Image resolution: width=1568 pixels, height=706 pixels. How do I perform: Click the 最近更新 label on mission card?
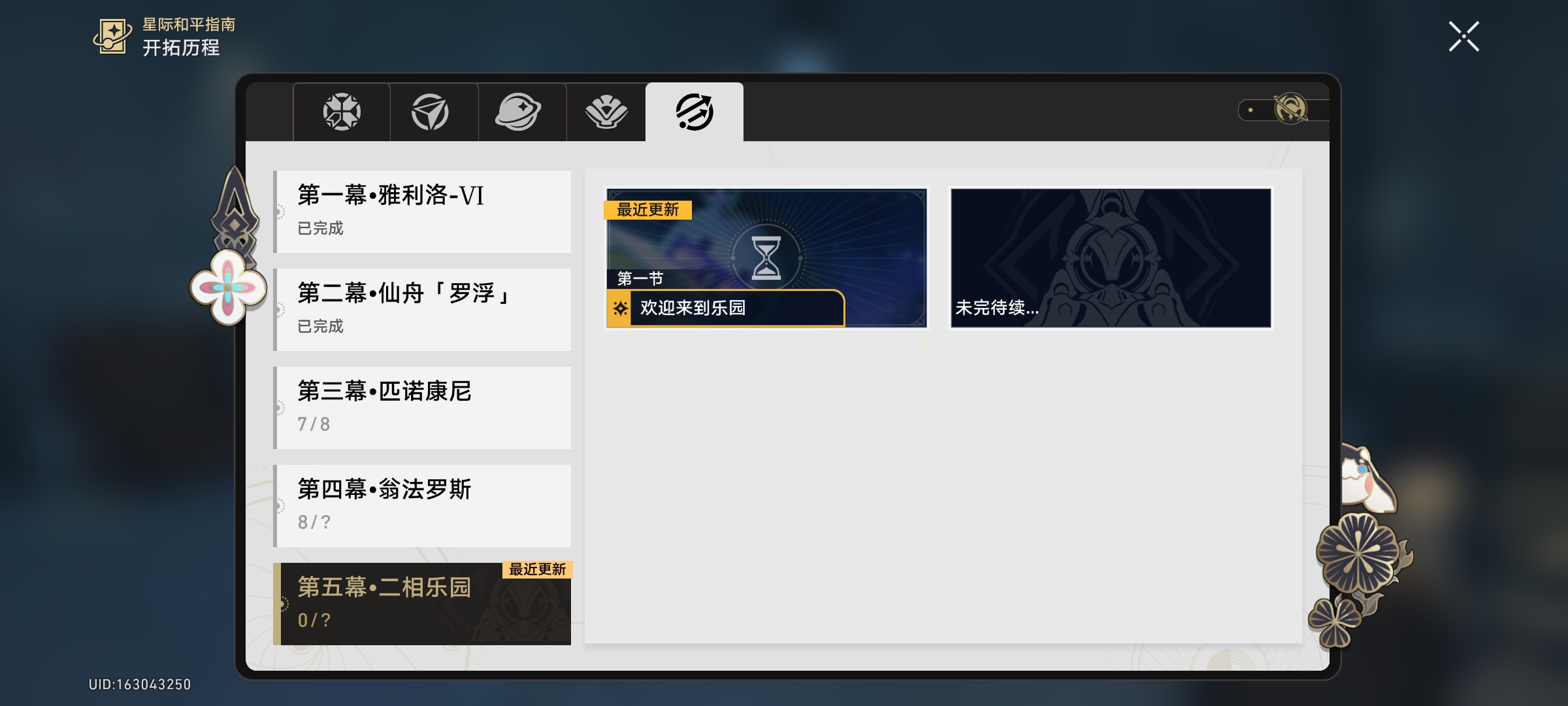[647, 210]
